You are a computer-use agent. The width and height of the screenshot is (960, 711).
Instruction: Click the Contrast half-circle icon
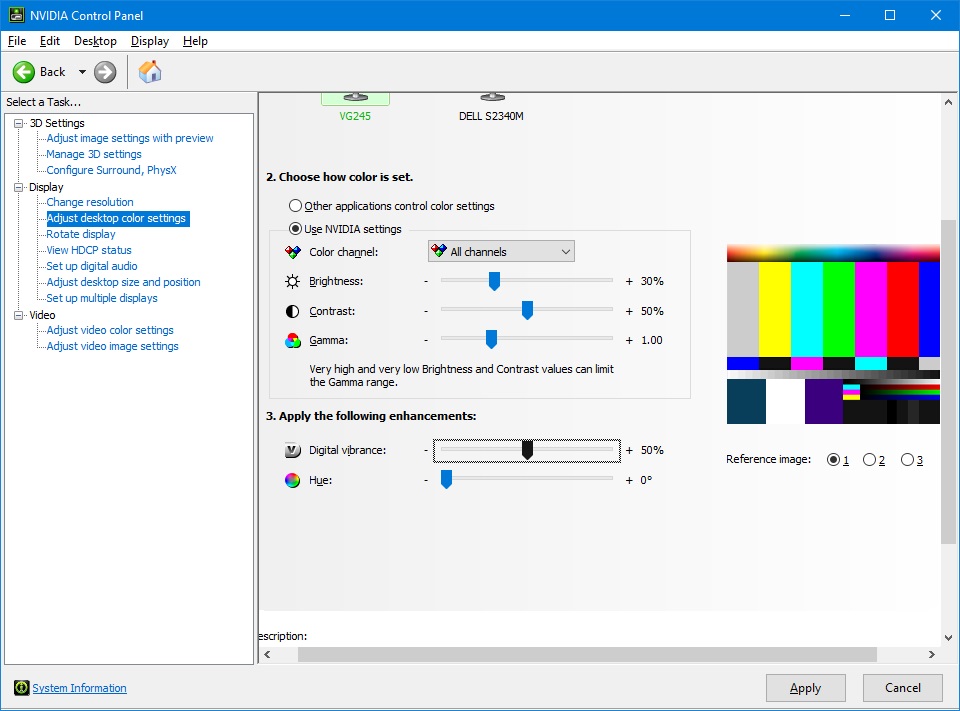point(291,310)
